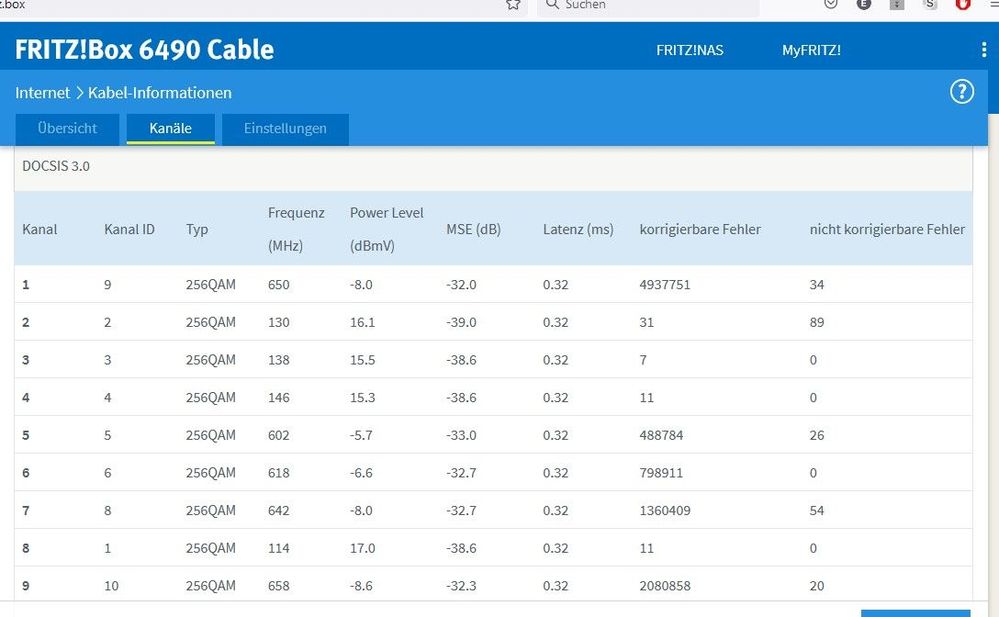This screenshot has height=617, width=999.
Task: Click the Suchen search field
Action: coord(649,5)
